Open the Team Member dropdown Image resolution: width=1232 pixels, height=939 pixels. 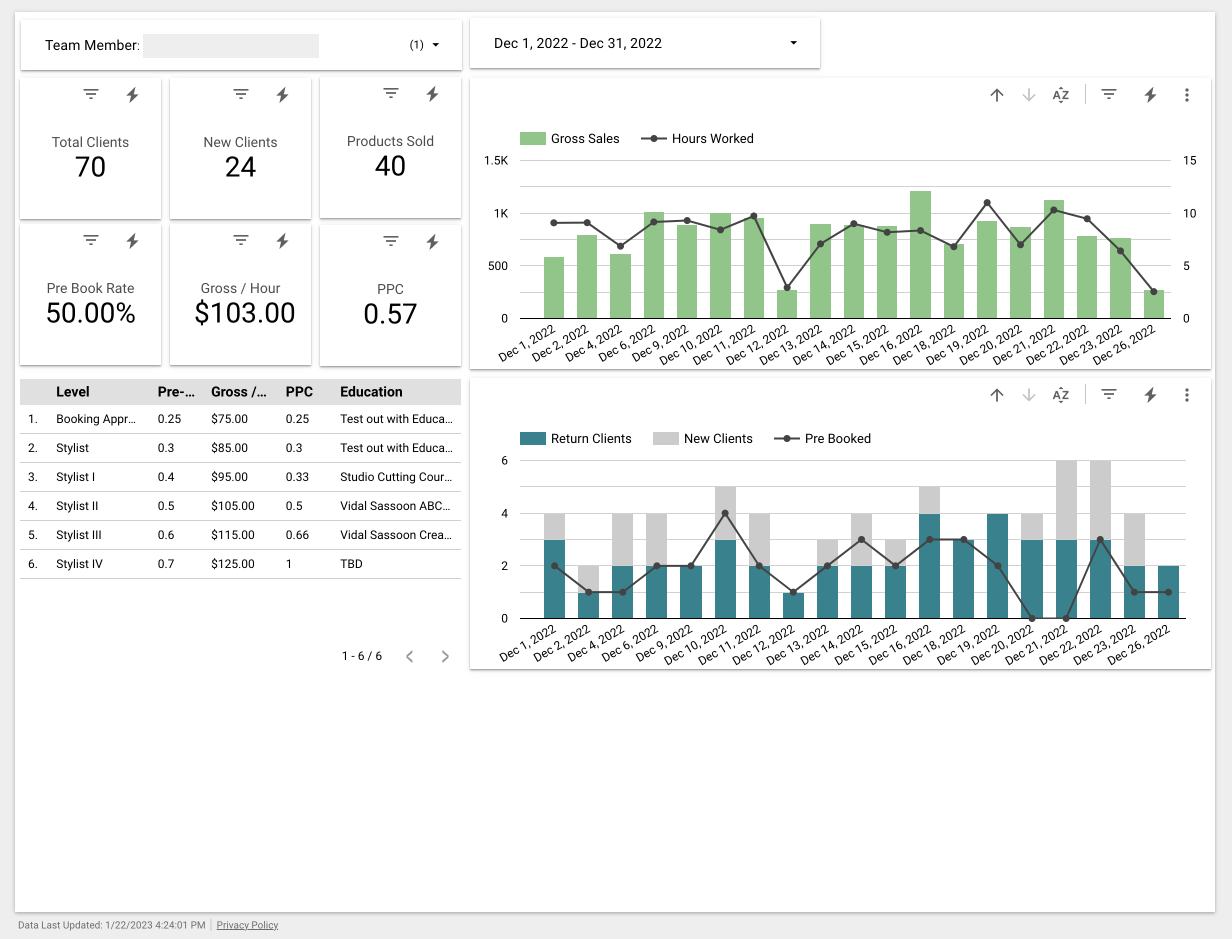pos(435,45)
